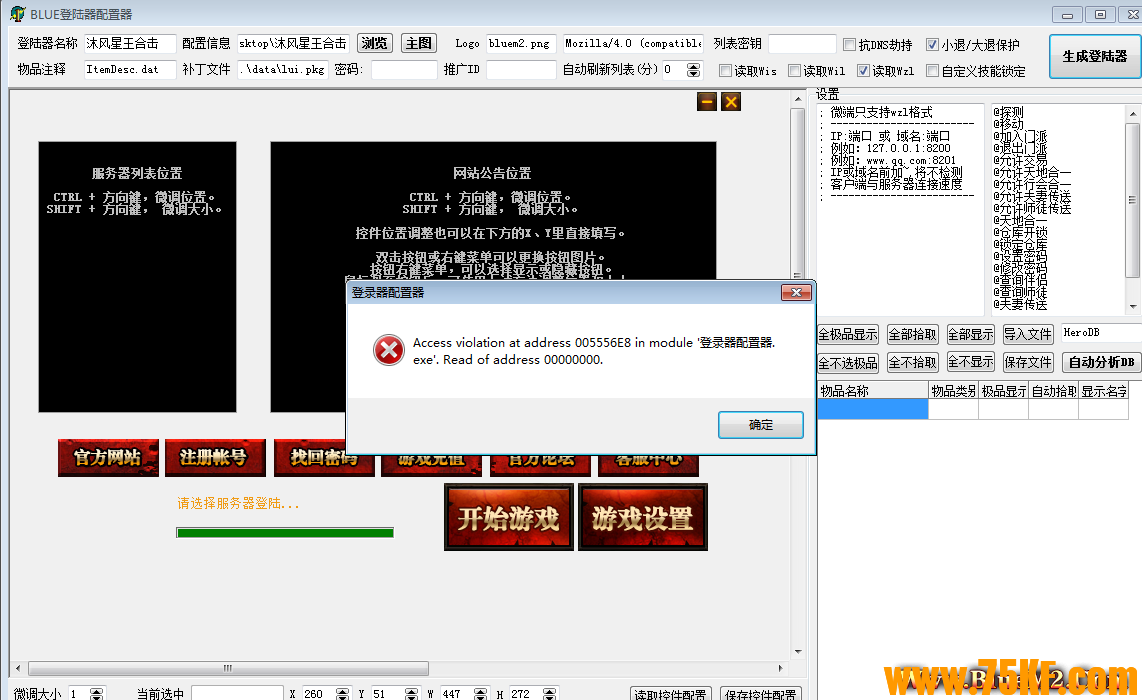Click the spin arrows beside the X value

(x=342, y=694)
